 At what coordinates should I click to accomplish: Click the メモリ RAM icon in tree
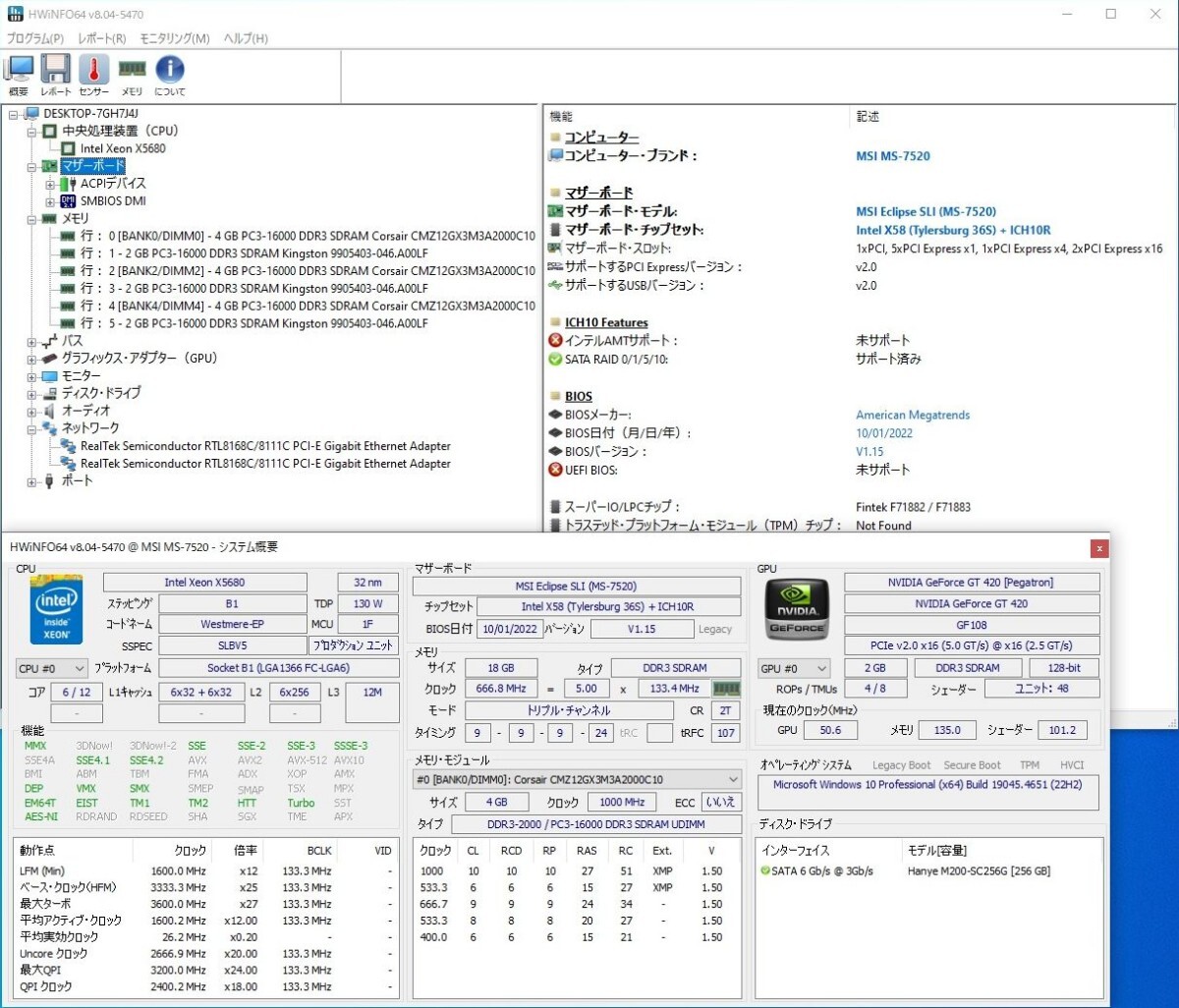coord(50,218)
